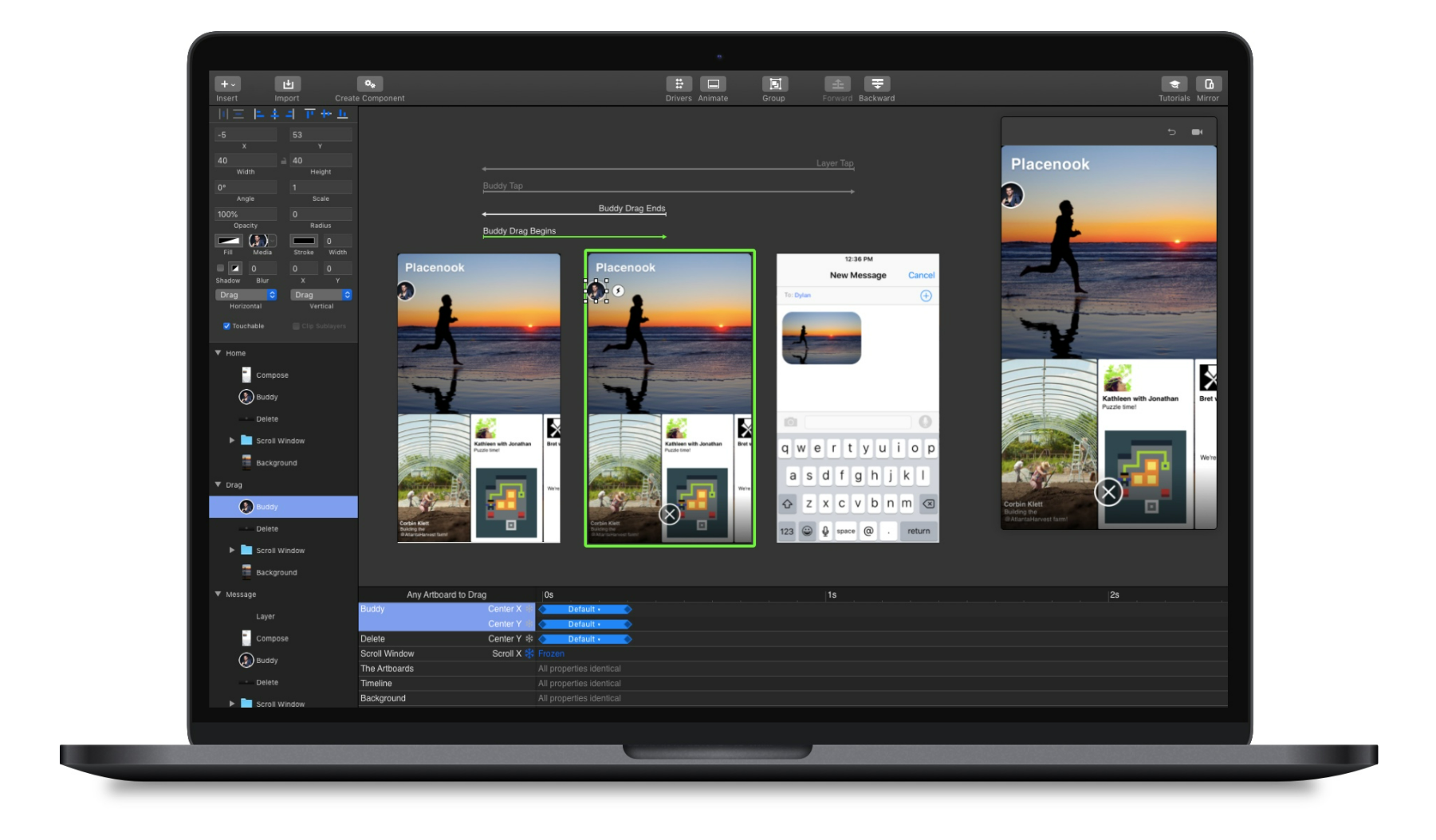
Task: Expand Scroll Window under Drag
Action: 232,551
